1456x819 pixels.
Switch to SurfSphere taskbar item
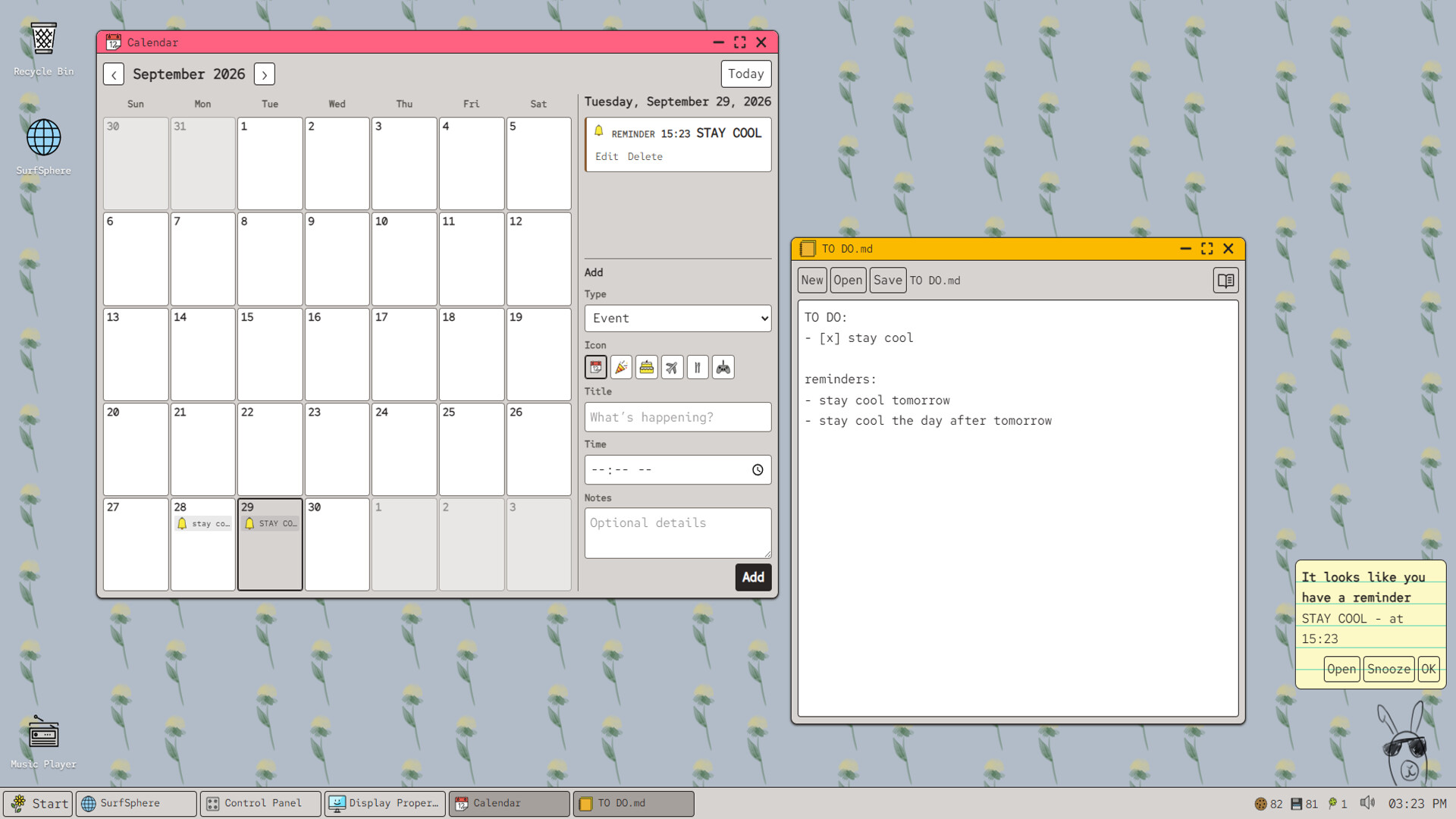coord(136,804)
